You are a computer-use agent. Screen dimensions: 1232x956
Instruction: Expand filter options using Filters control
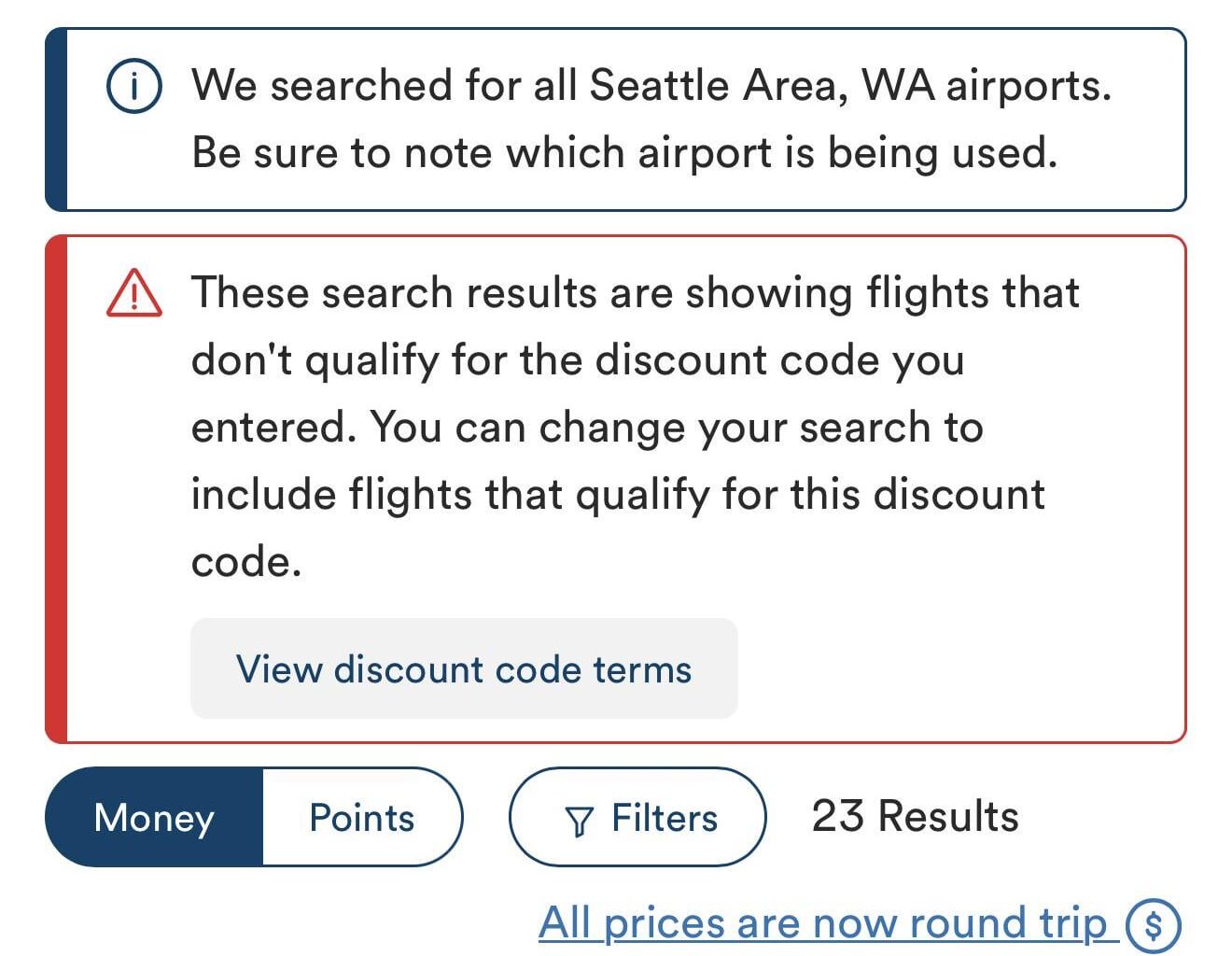click(x=637, y=817)
